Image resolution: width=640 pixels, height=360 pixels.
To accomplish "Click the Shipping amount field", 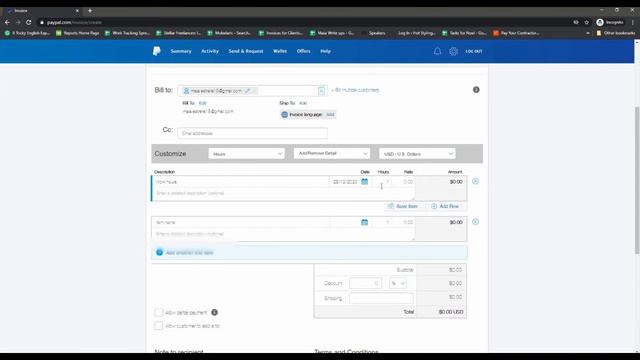I will (x=381, y=298).
